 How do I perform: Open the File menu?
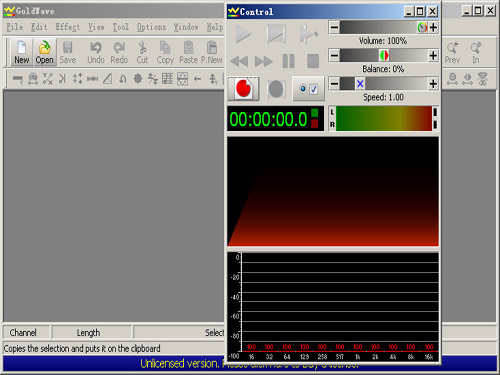click(15, 27)
